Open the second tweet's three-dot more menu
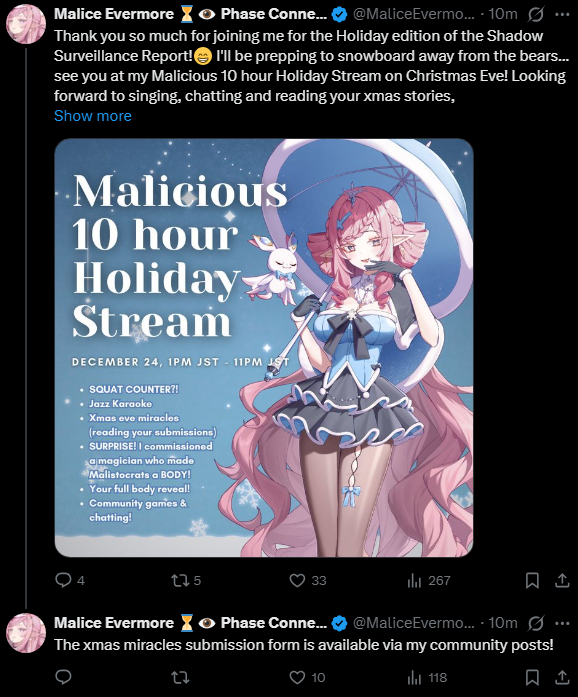Image resolution: width=578 pixels, height=697 pixels. [562, 623]
